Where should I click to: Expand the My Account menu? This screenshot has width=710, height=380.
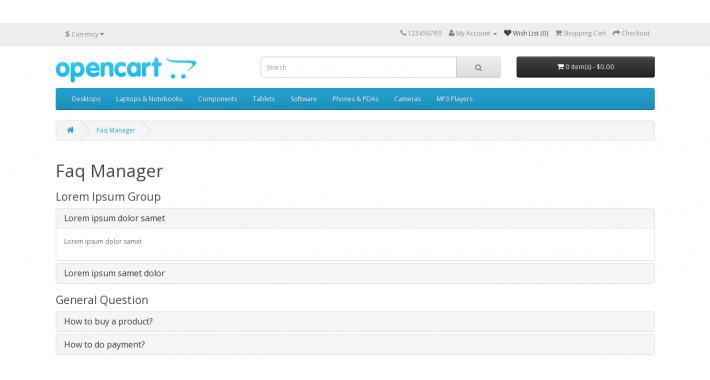point(473,33)
